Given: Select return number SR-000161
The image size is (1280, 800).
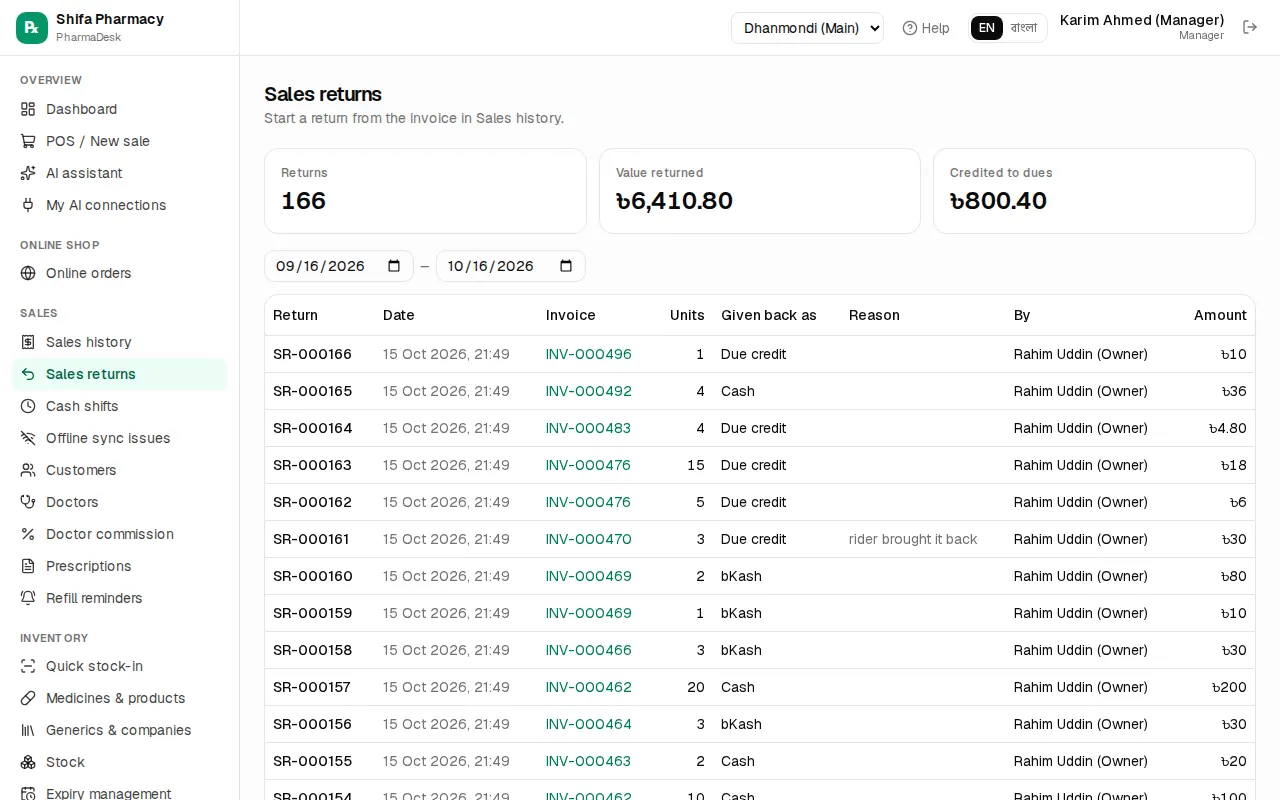Looking at the screenshot, I should pyautogui.click(x=311, y=539).
